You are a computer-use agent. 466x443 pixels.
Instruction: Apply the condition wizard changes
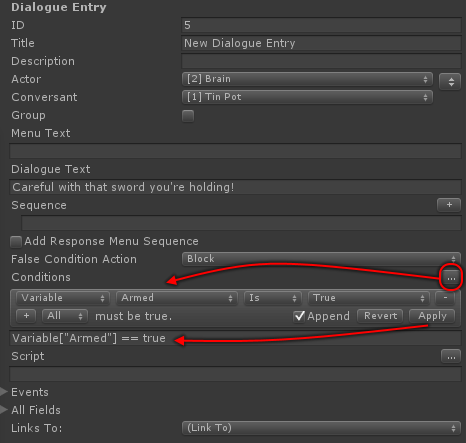click(432, 316)
